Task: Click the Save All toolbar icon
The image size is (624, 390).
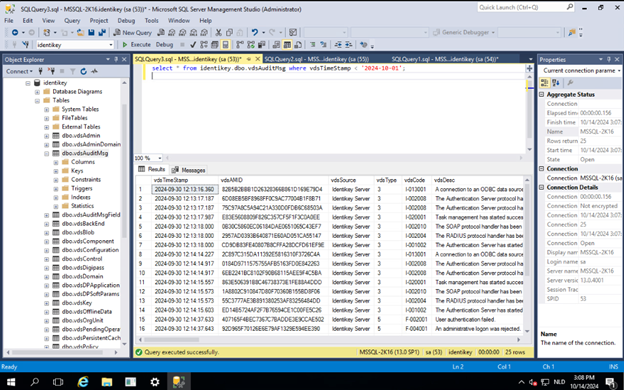Action: tap(102, 33)
